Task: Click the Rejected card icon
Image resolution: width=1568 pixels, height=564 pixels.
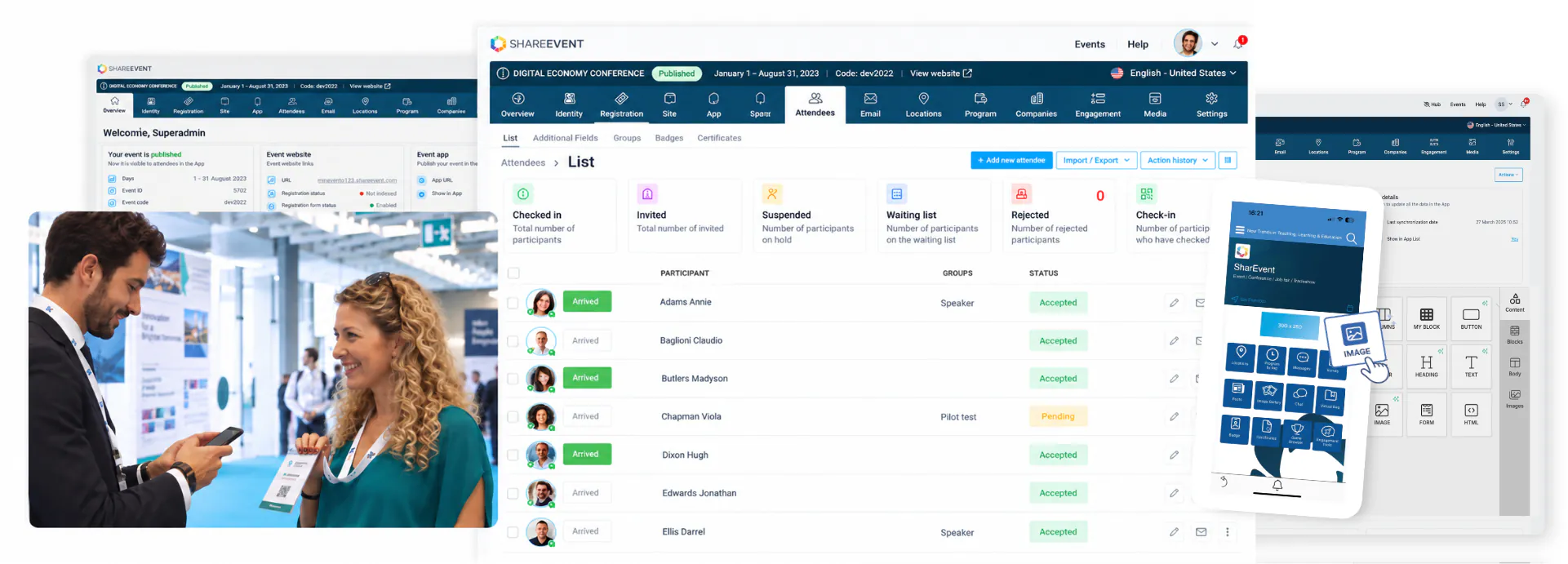Action: [x=1021, y=194]
